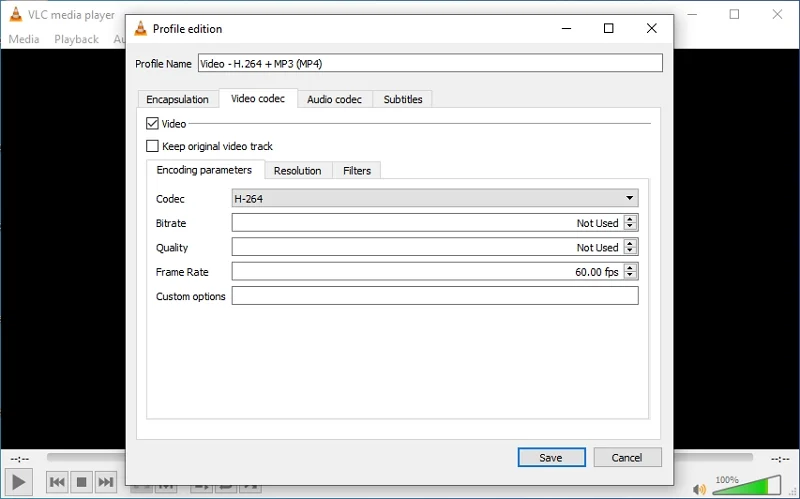The width and height of the screenshot is (800, 499).
Task: Maximize the Profile edition dialog
Action: click(608, 29)
